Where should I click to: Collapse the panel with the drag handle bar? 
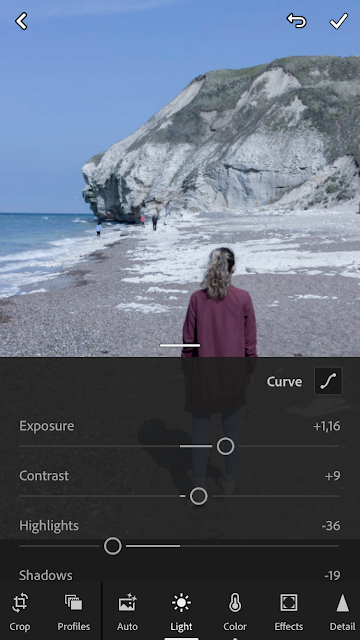tap(180, 345)
